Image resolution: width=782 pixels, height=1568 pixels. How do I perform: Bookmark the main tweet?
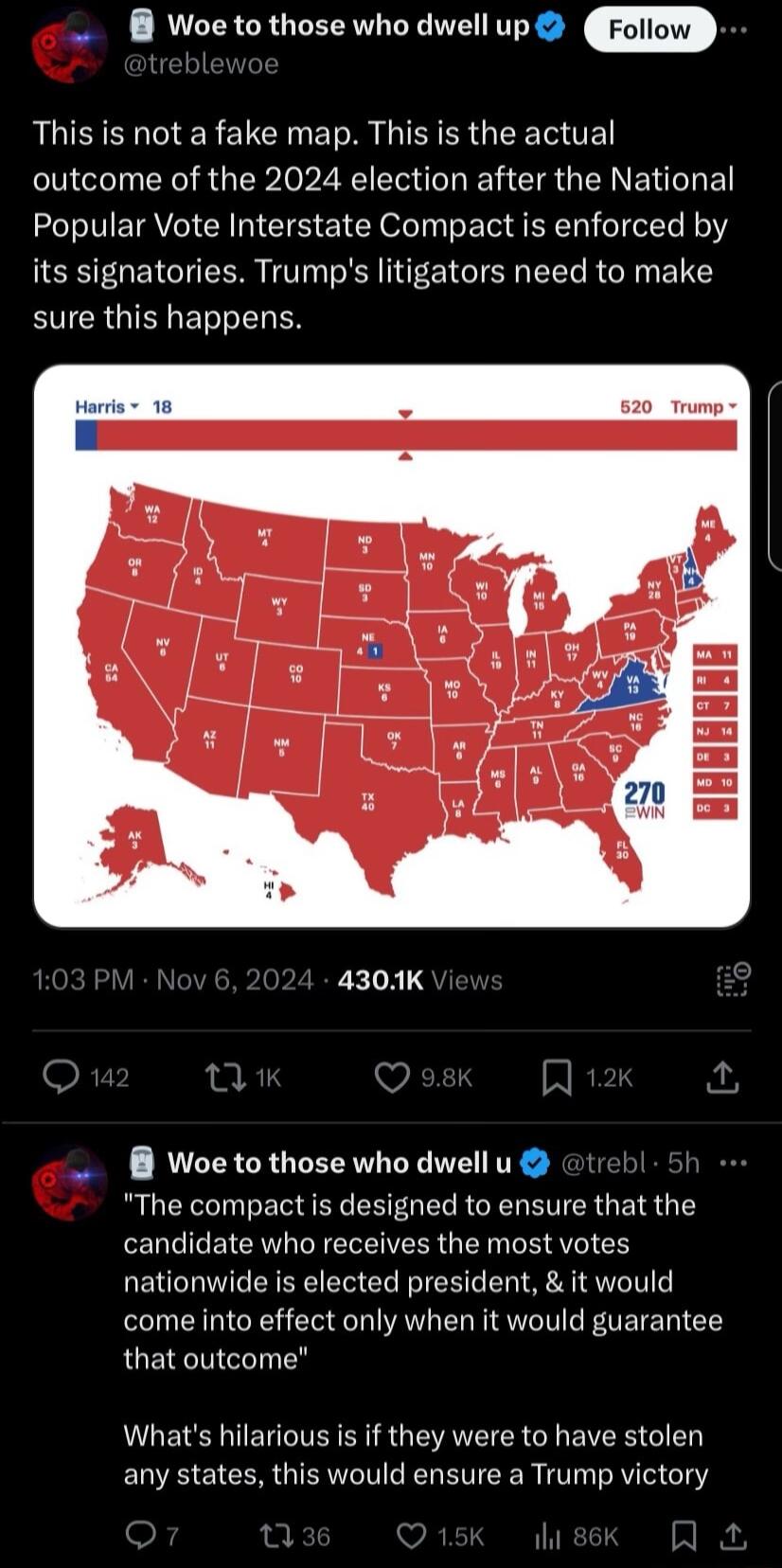click(x=557, y=1077)
